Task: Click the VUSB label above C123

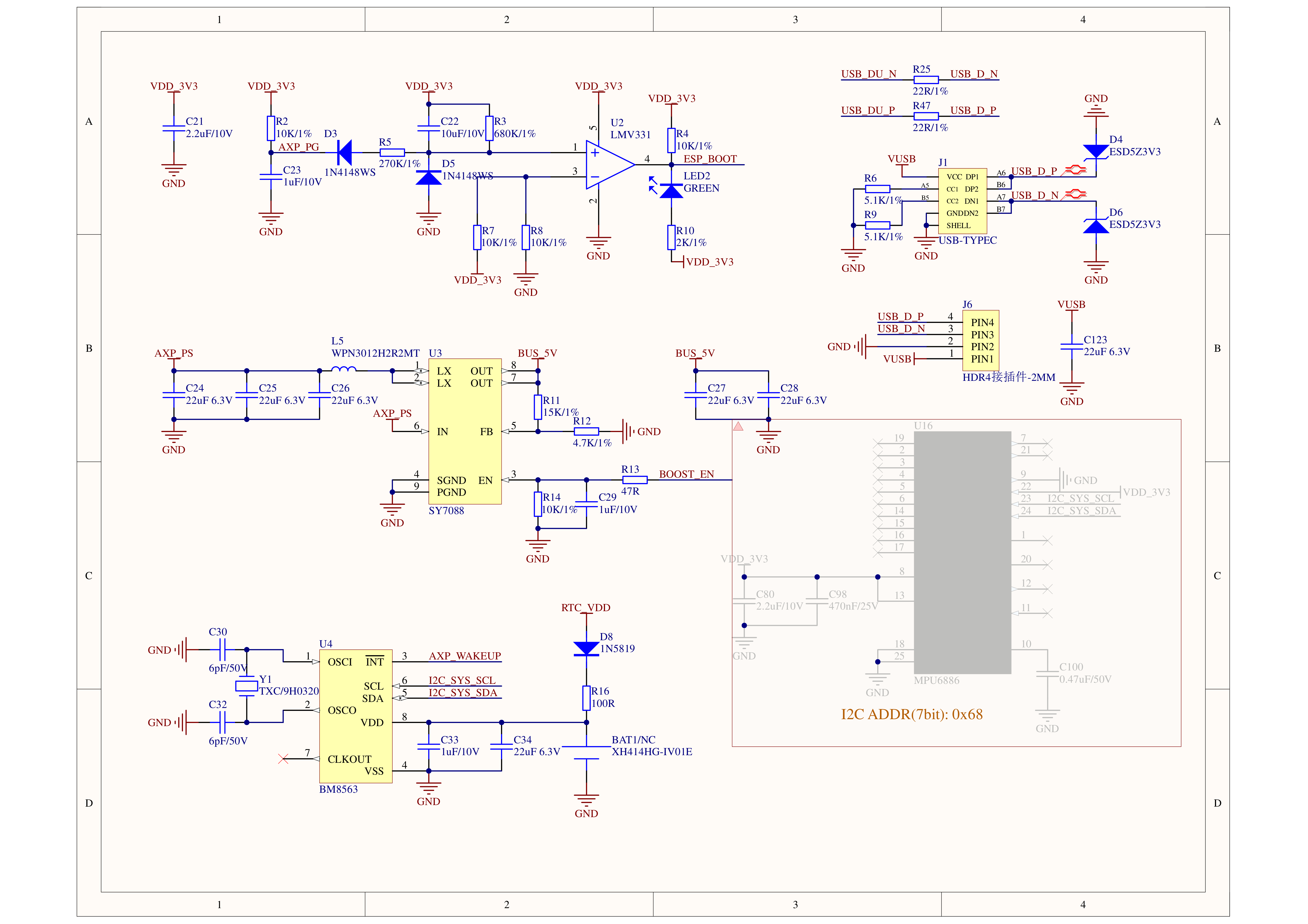Action: click(x=1071, y=305)
